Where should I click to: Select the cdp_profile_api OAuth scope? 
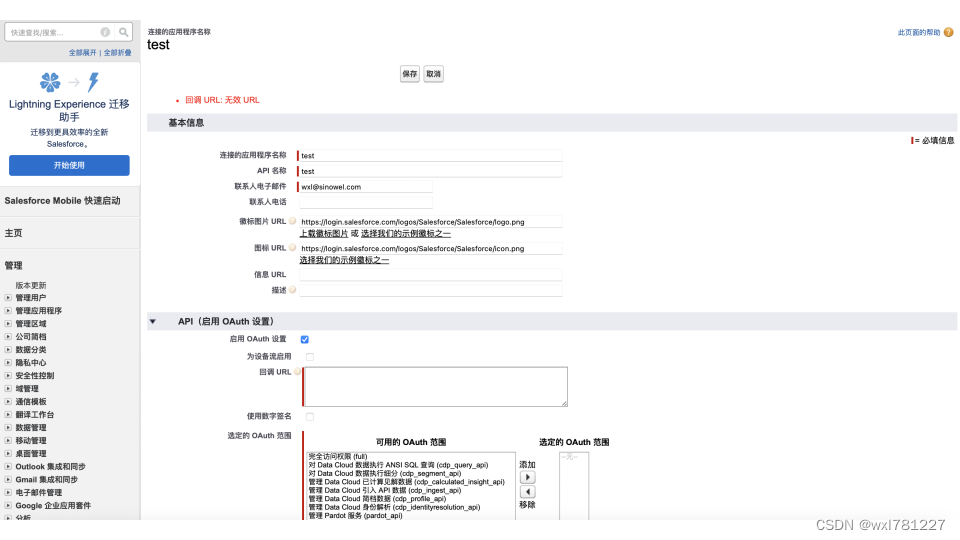[x=377, y=499]
